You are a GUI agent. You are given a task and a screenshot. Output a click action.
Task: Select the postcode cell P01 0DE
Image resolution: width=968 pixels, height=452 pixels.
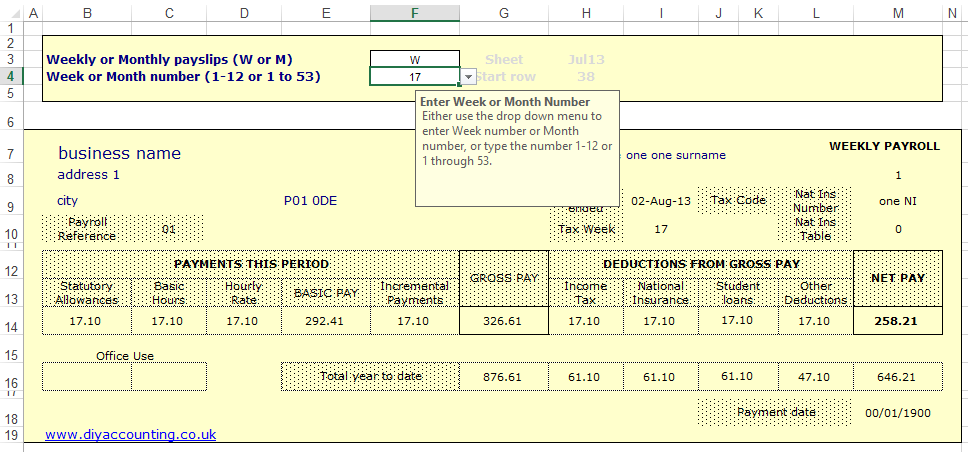[310, 200]
